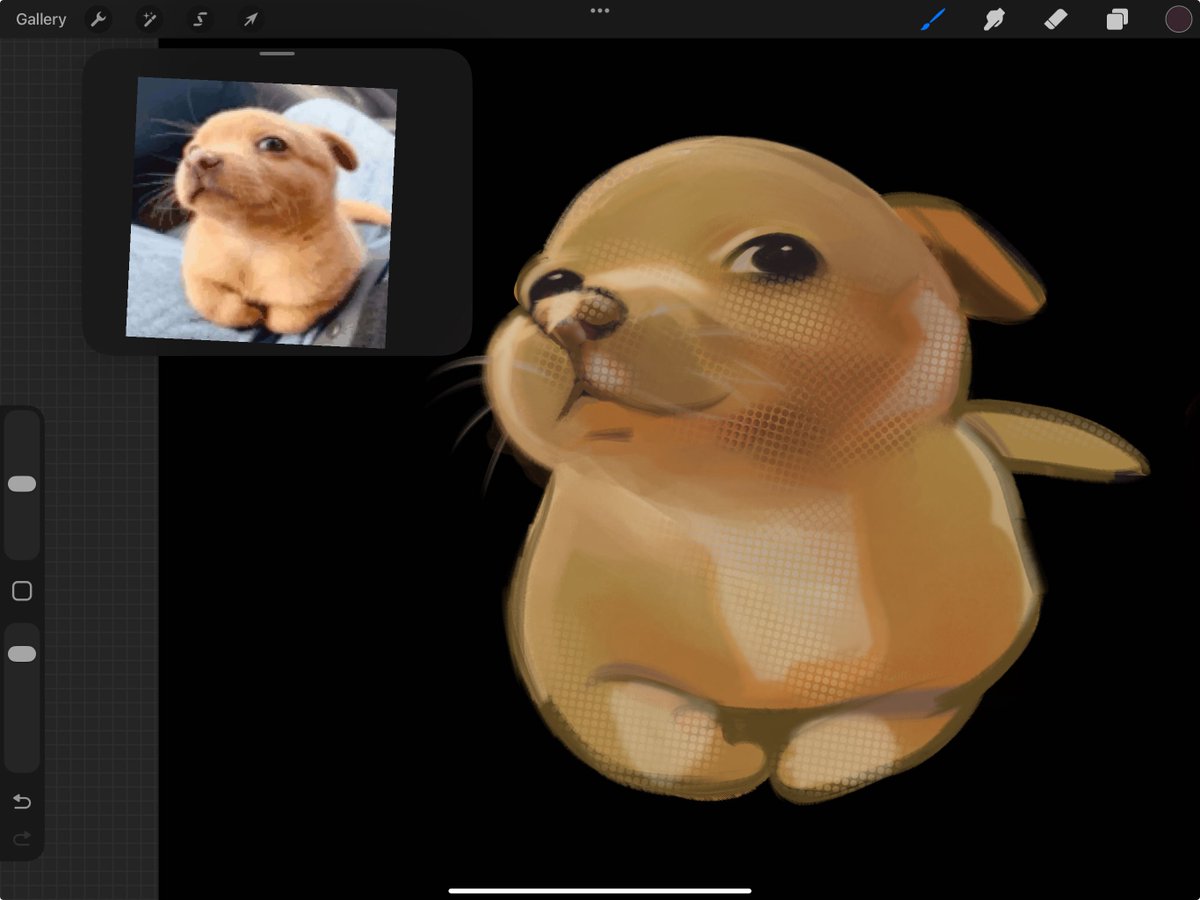This screenshot has height=900, width=1200.
Task: Click the brush opacity slider handle
Action: pyautogui.click(x=22, y=654)
